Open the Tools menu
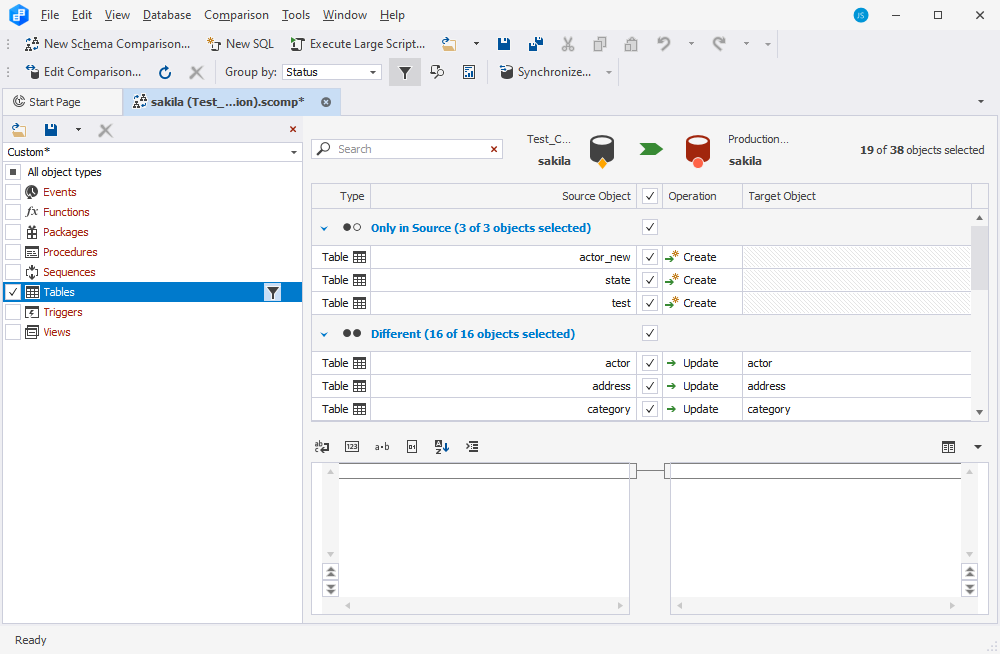This screenshot has width=1000, height=654. (296, 15)
